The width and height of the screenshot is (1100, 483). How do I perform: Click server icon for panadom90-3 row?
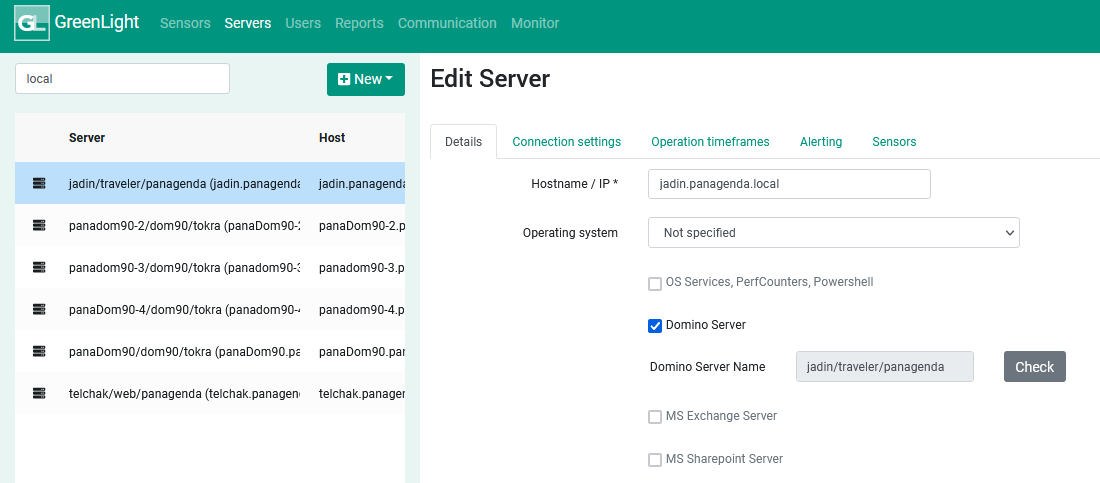click(39, 267)
